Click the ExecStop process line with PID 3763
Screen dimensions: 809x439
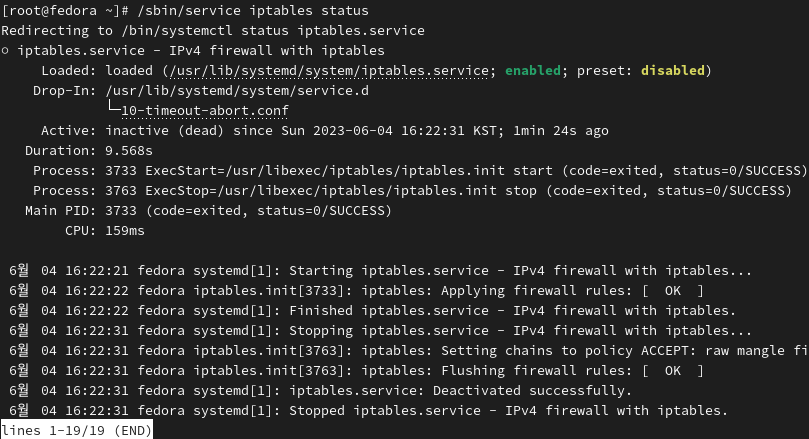coord(412,191)
